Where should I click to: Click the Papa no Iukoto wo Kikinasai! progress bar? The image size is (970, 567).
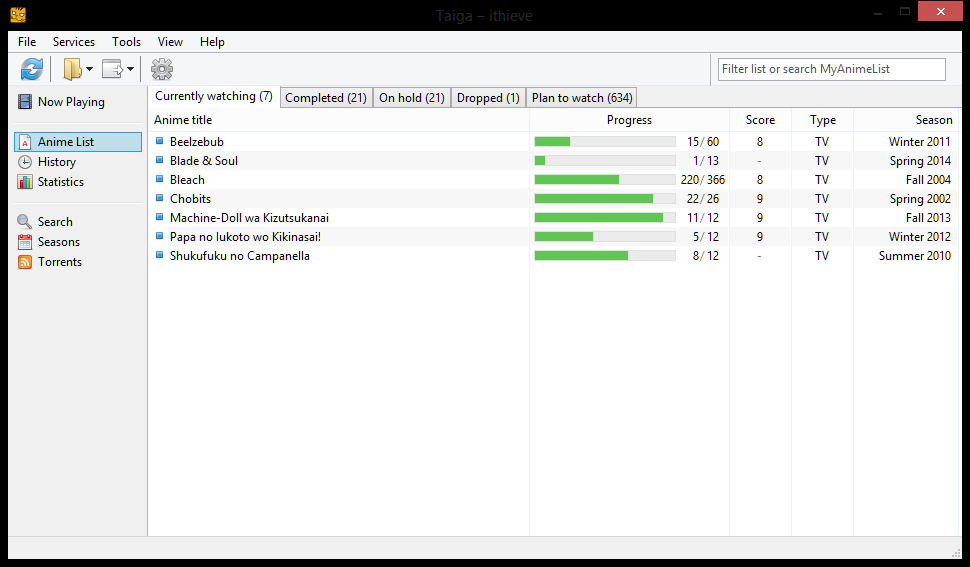tap(605, 236)
